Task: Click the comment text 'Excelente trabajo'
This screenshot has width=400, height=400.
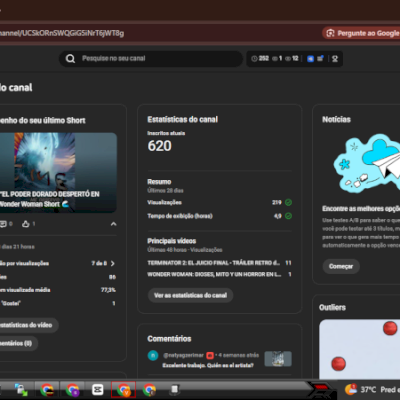Action: click(208, 366)
